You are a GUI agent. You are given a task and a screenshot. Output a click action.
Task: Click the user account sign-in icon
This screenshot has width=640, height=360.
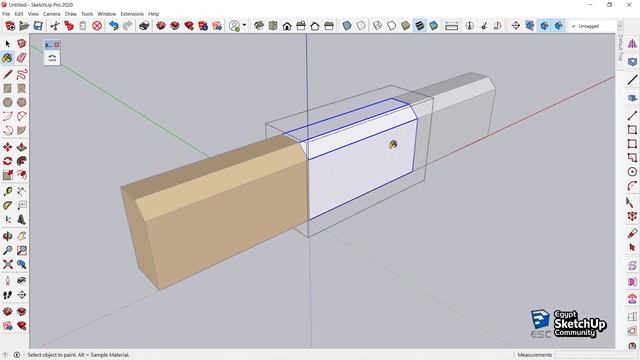click(x=234, y=26)
